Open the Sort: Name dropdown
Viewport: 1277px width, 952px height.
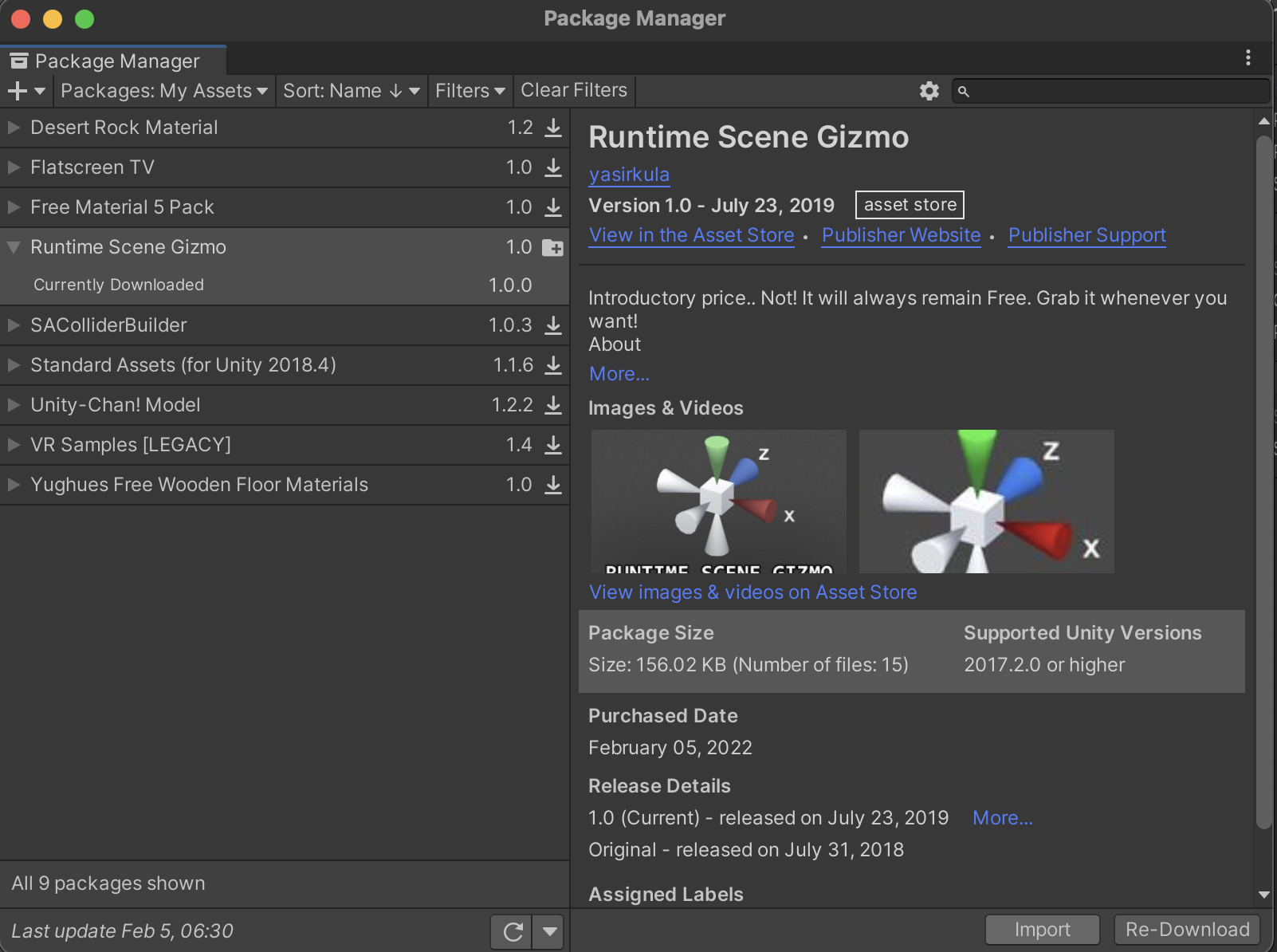[352, 91]
